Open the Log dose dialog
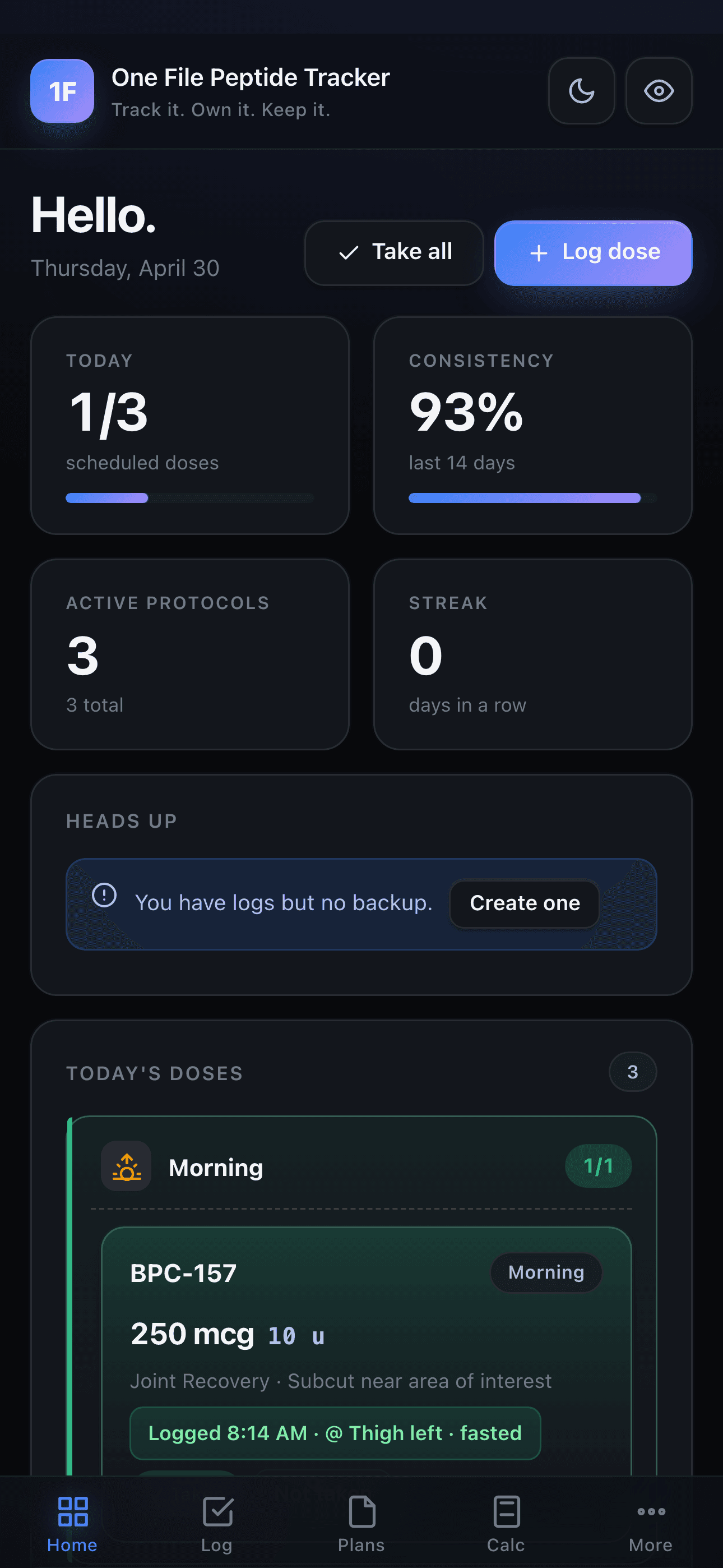This screenshot has width=723, height=1568. 593,252
